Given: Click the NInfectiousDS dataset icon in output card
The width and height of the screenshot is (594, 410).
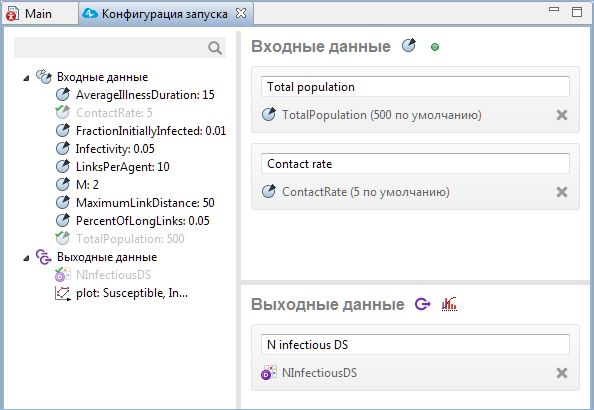Looking at the screenshot, I should (269, 373).
